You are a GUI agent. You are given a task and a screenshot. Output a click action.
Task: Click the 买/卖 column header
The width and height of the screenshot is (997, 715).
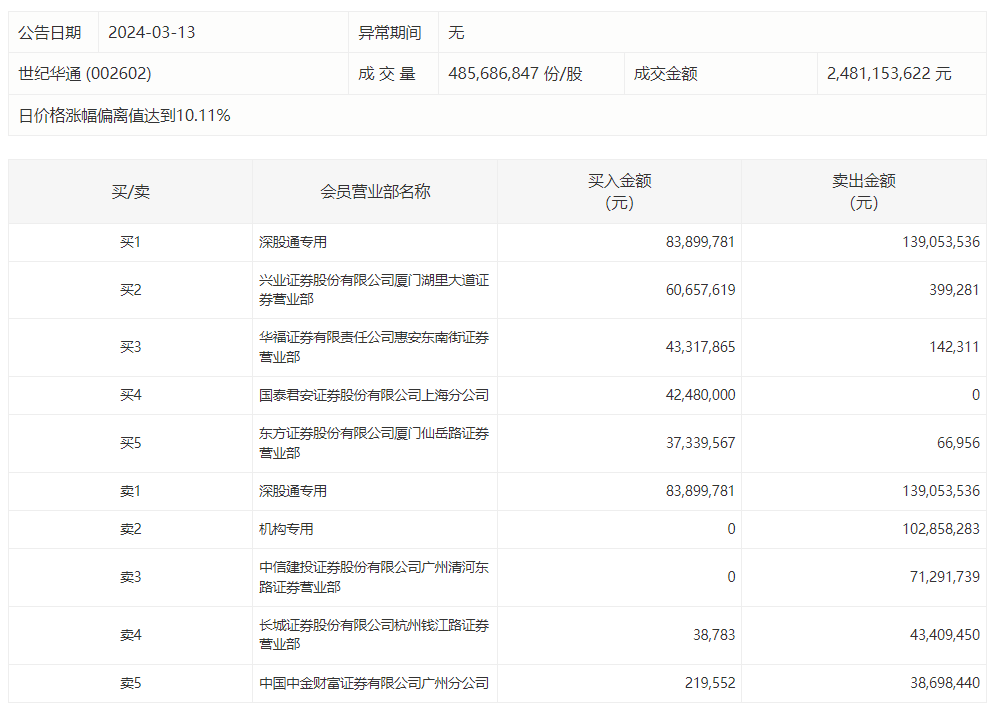(x=130, y=192)
